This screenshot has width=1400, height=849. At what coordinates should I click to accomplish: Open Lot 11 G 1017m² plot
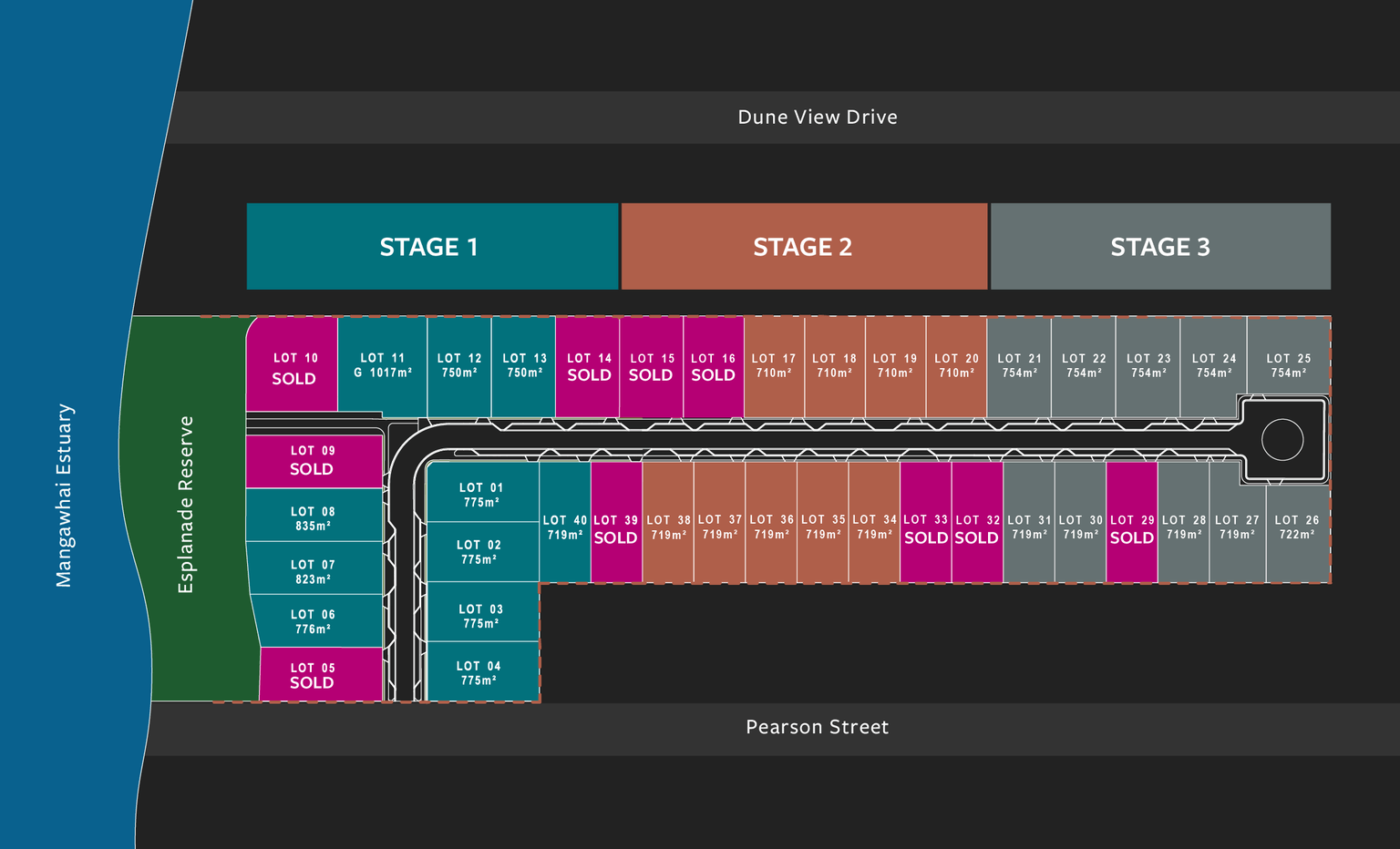[383, 366]
